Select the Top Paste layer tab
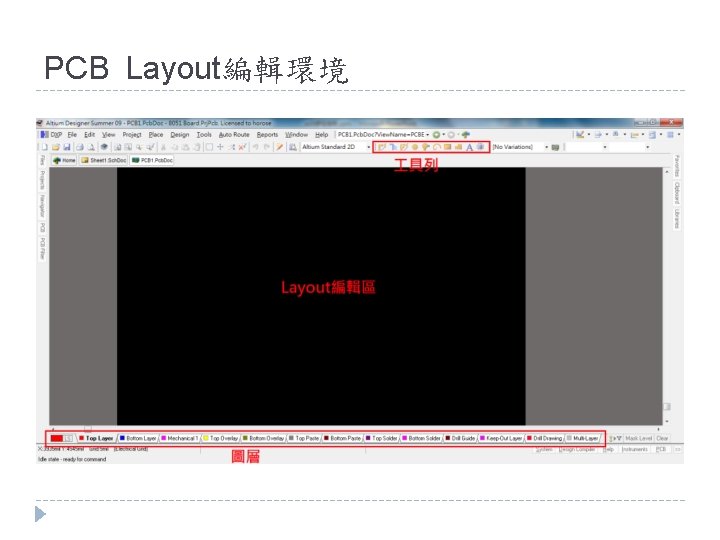This screenshot has width=720, height=540. tap(304, 438)
